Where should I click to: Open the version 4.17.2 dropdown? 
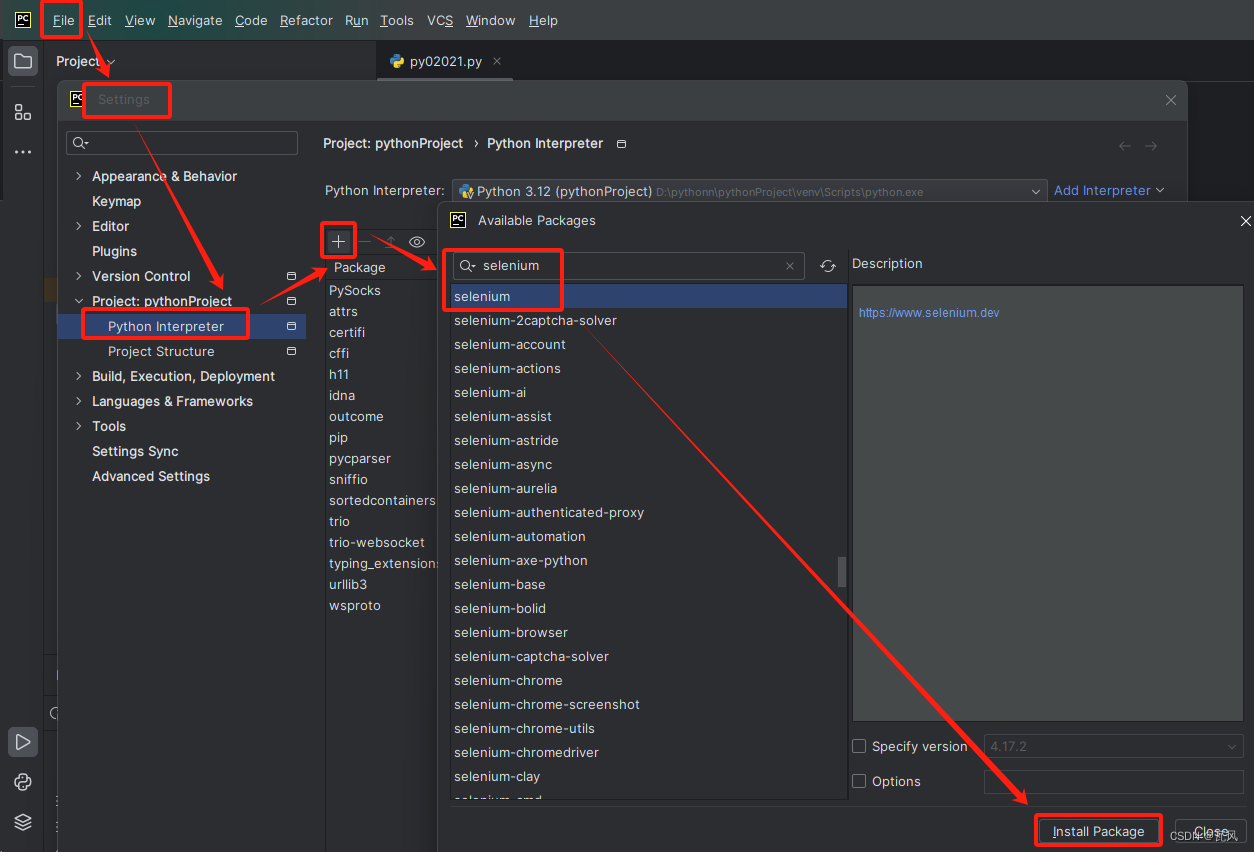point(1114,746)
